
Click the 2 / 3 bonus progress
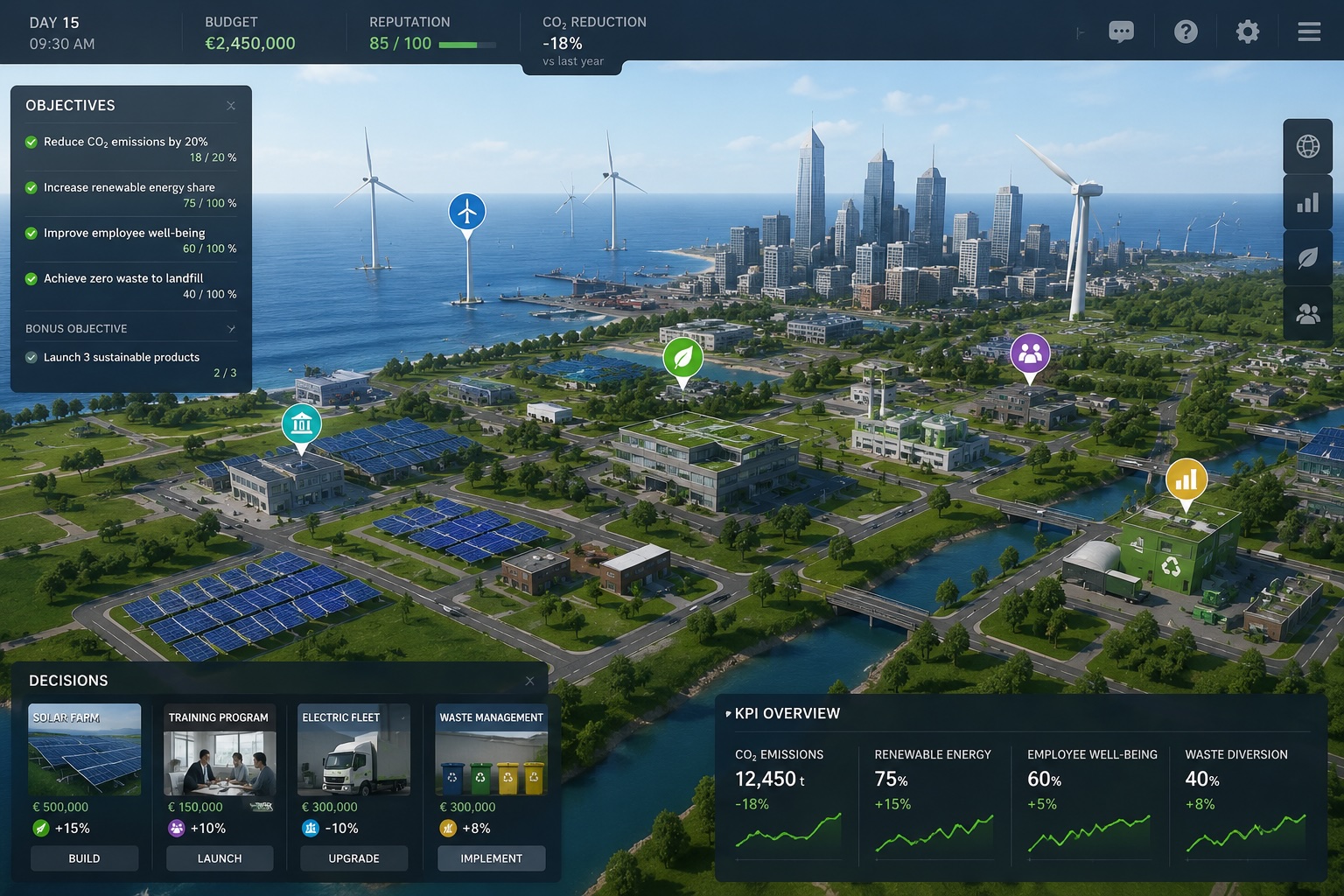click(225, 373)
